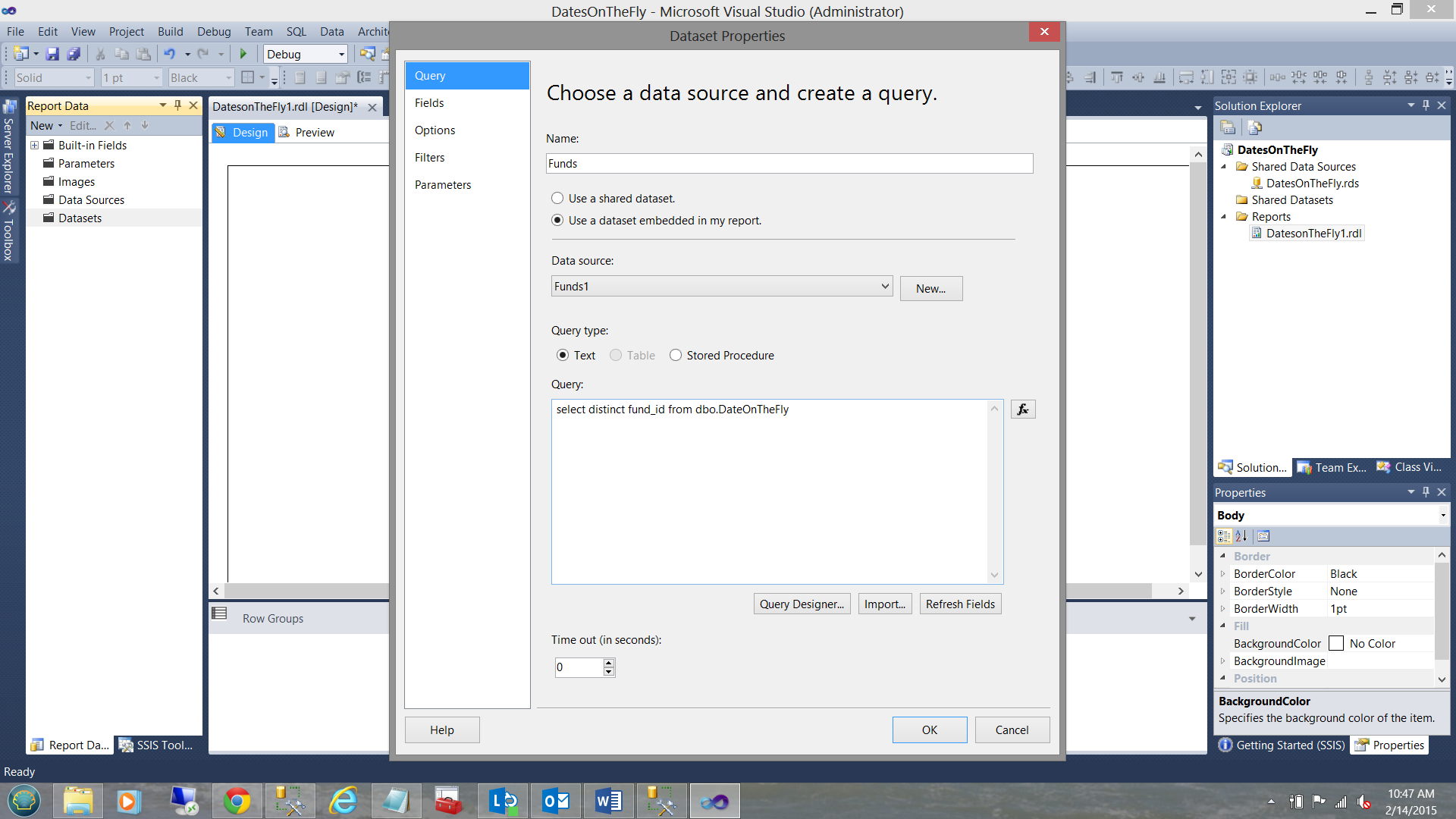Click the Undo toolbar icon
This screenshot has height=819, width=1456.
(169, 54)
